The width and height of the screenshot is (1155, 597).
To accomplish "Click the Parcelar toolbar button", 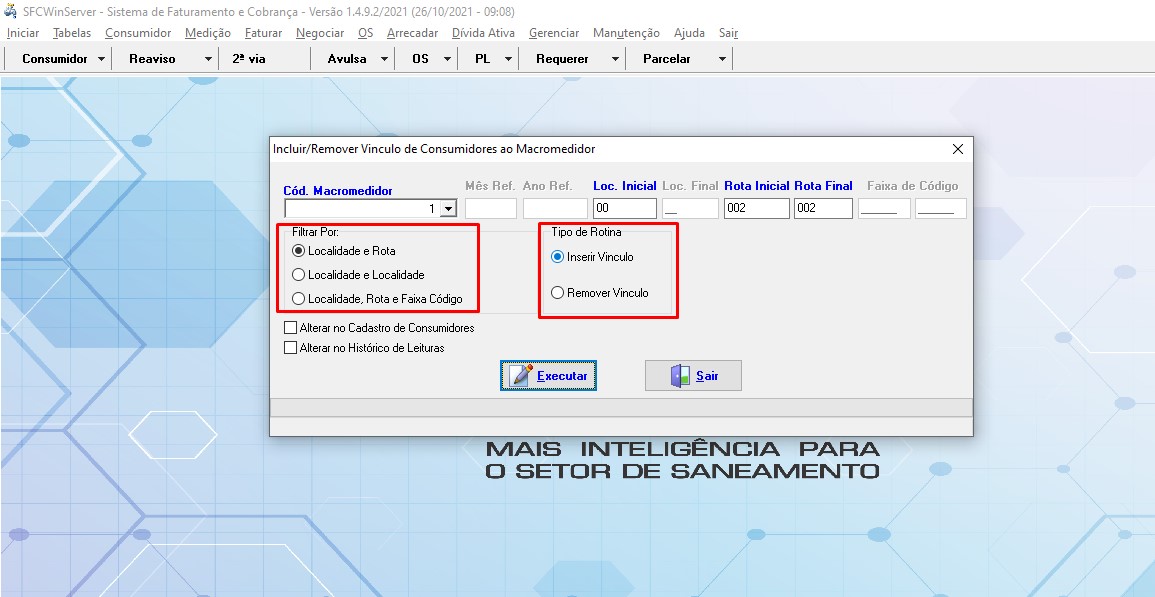I will coord(666,58).
